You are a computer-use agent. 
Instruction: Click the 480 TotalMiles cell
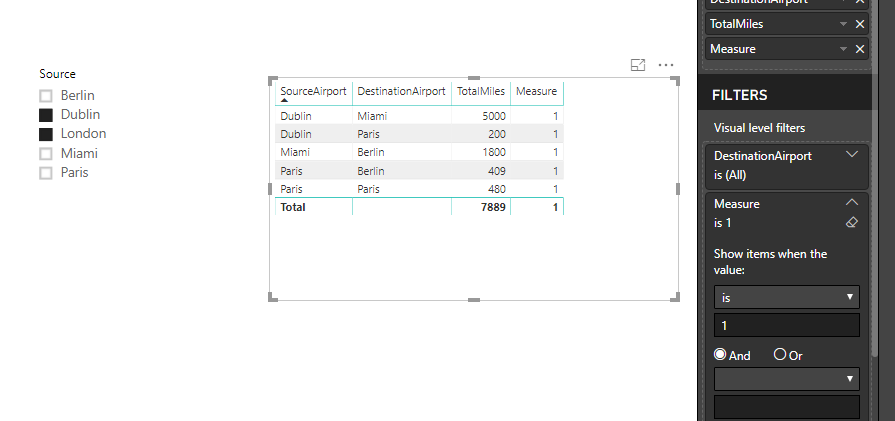[x=497, y=189]
